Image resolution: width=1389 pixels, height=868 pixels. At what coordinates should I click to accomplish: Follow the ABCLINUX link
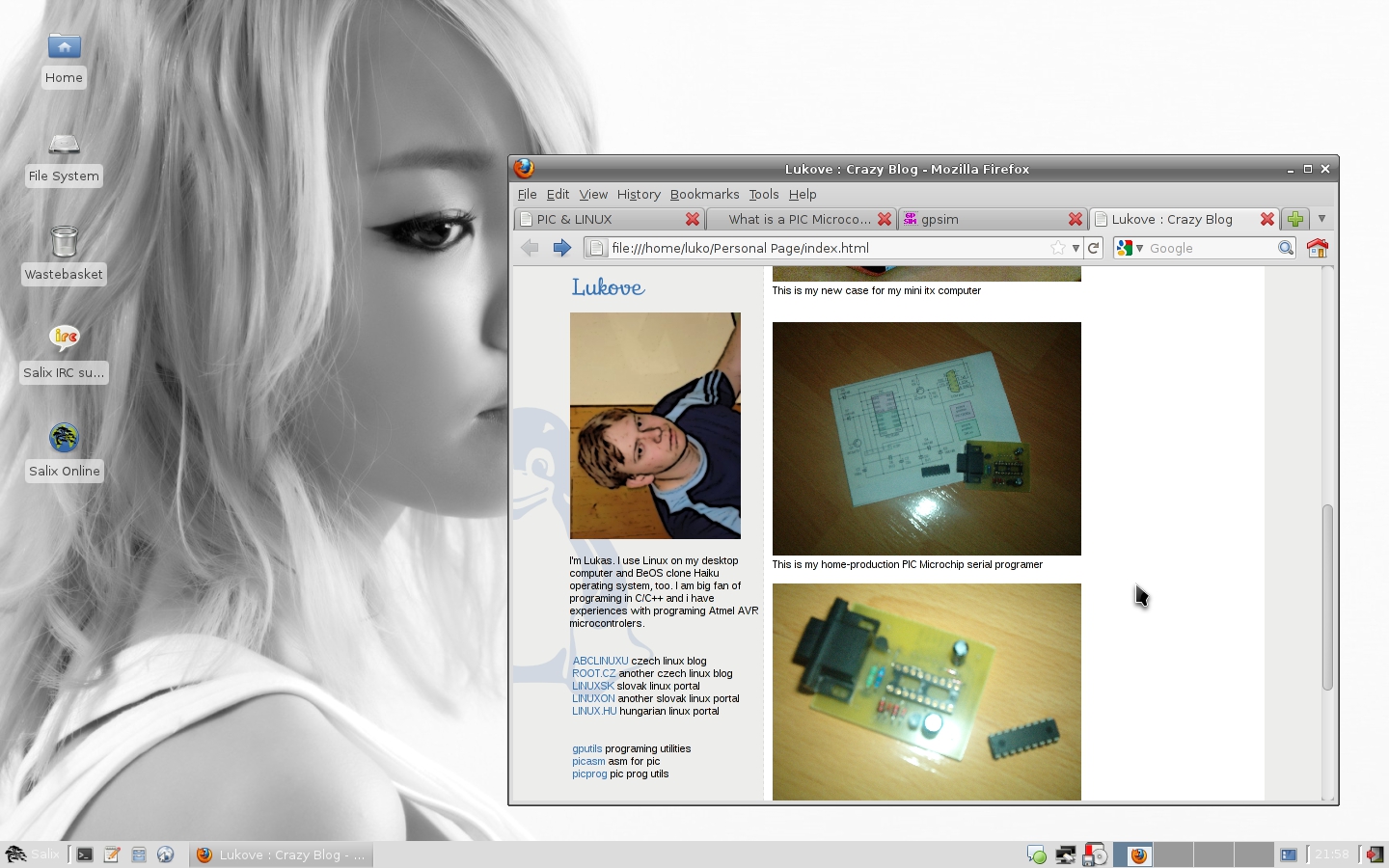[x=600, y=661]
